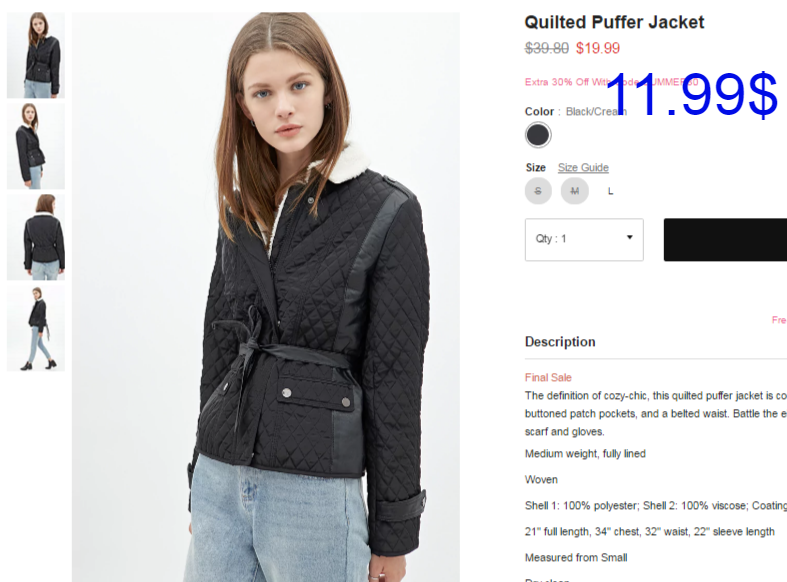Click the Extra 30% Off promo text

611,82
